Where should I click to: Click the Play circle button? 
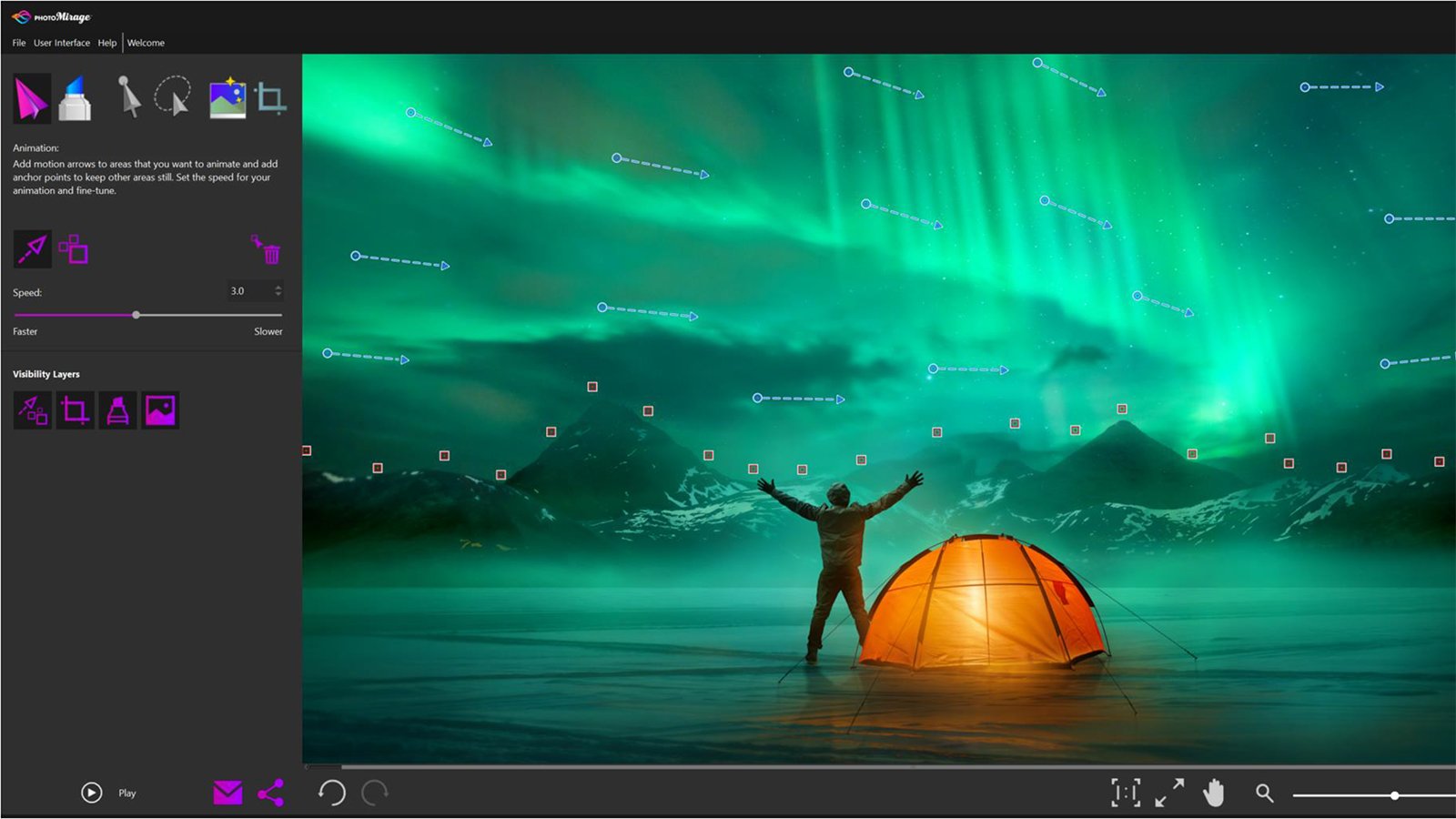click(92, 793)
